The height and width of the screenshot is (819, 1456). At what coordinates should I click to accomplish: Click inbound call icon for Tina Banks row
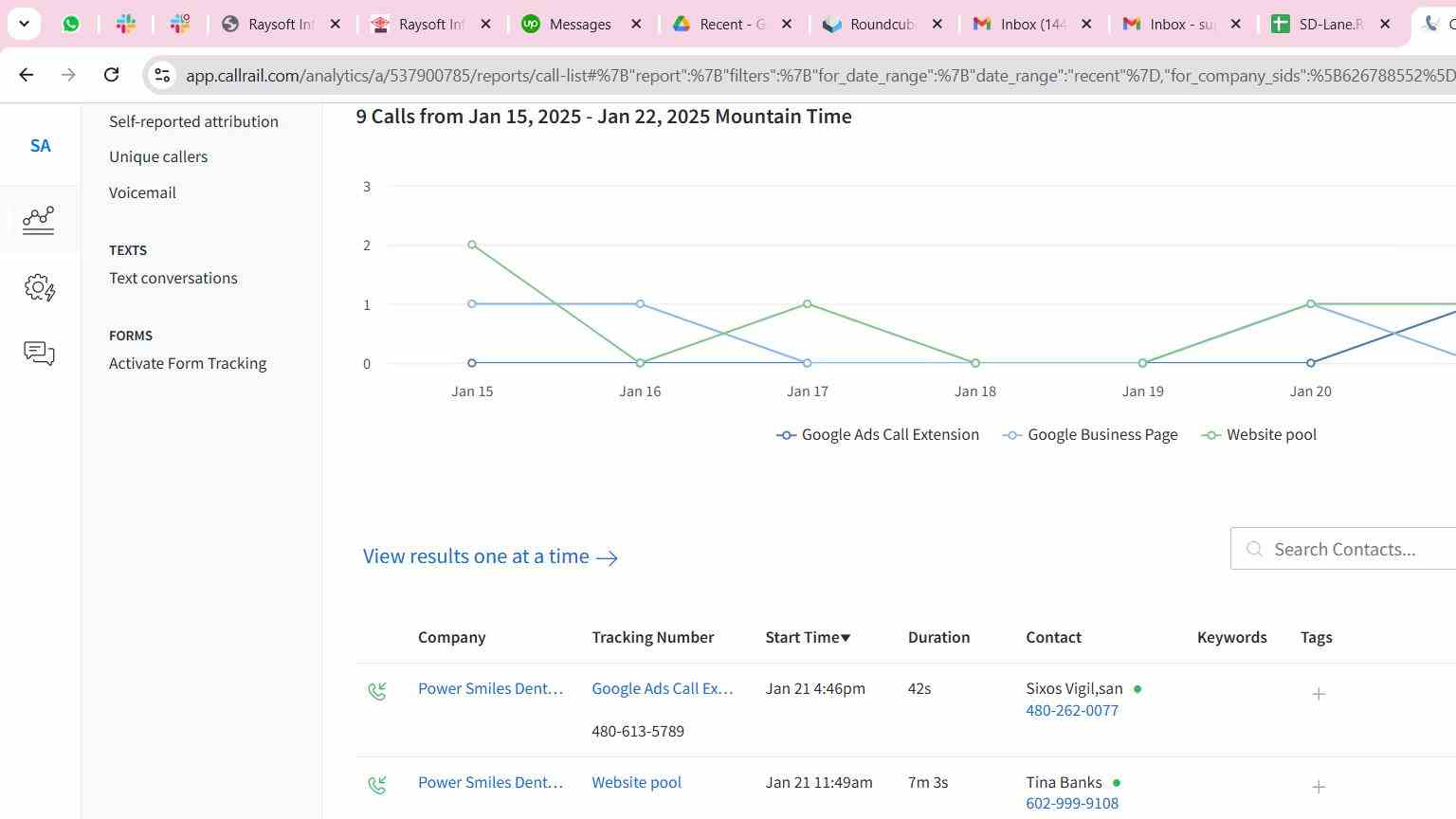tap(377, 785)
